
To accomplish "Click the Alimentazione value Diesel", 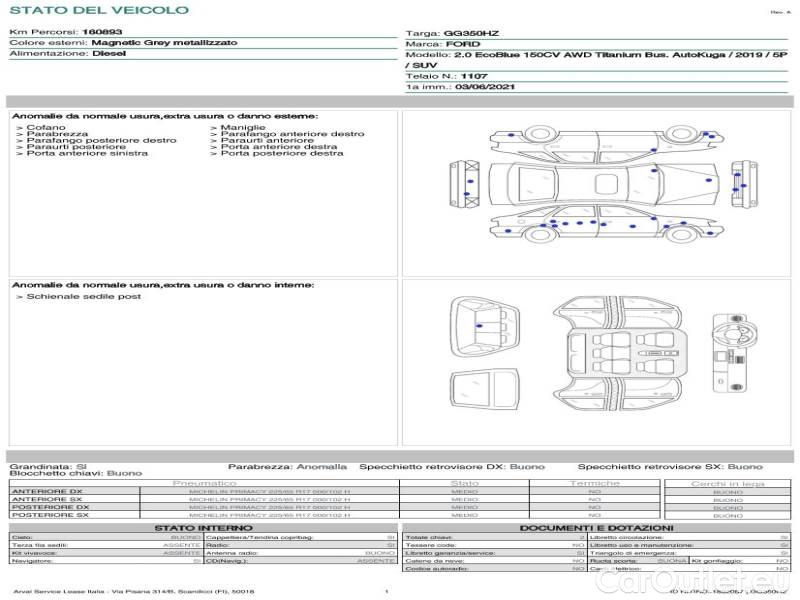I will click(109, 53).
